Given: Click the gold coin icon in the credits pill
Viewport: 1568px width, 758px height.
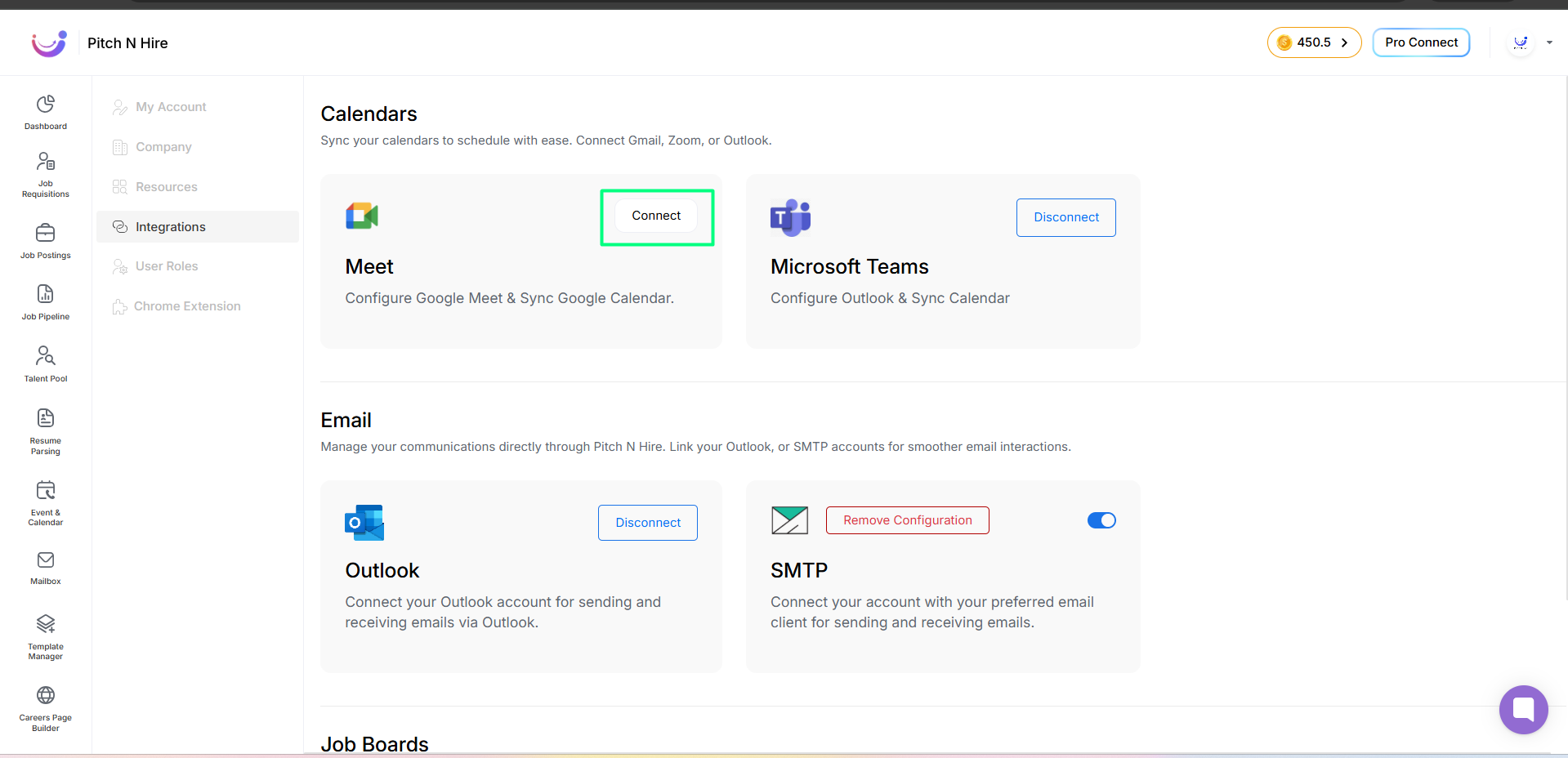Looking at the screenshot, I should point(1284,42).
